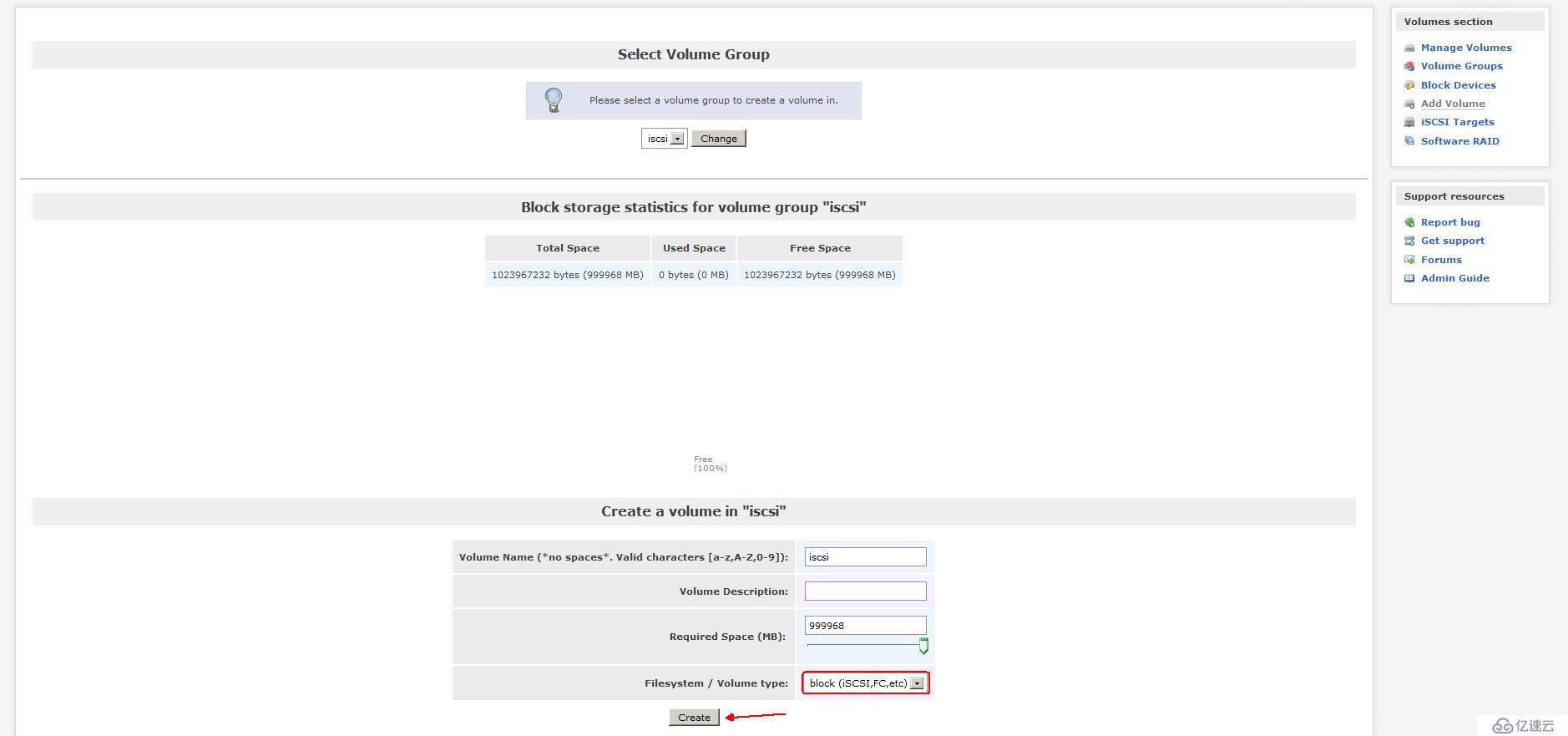The height and width of the screenshot is (736, 1568).
Task: Open Add Volume link
Action: (x=1453, y=104)
